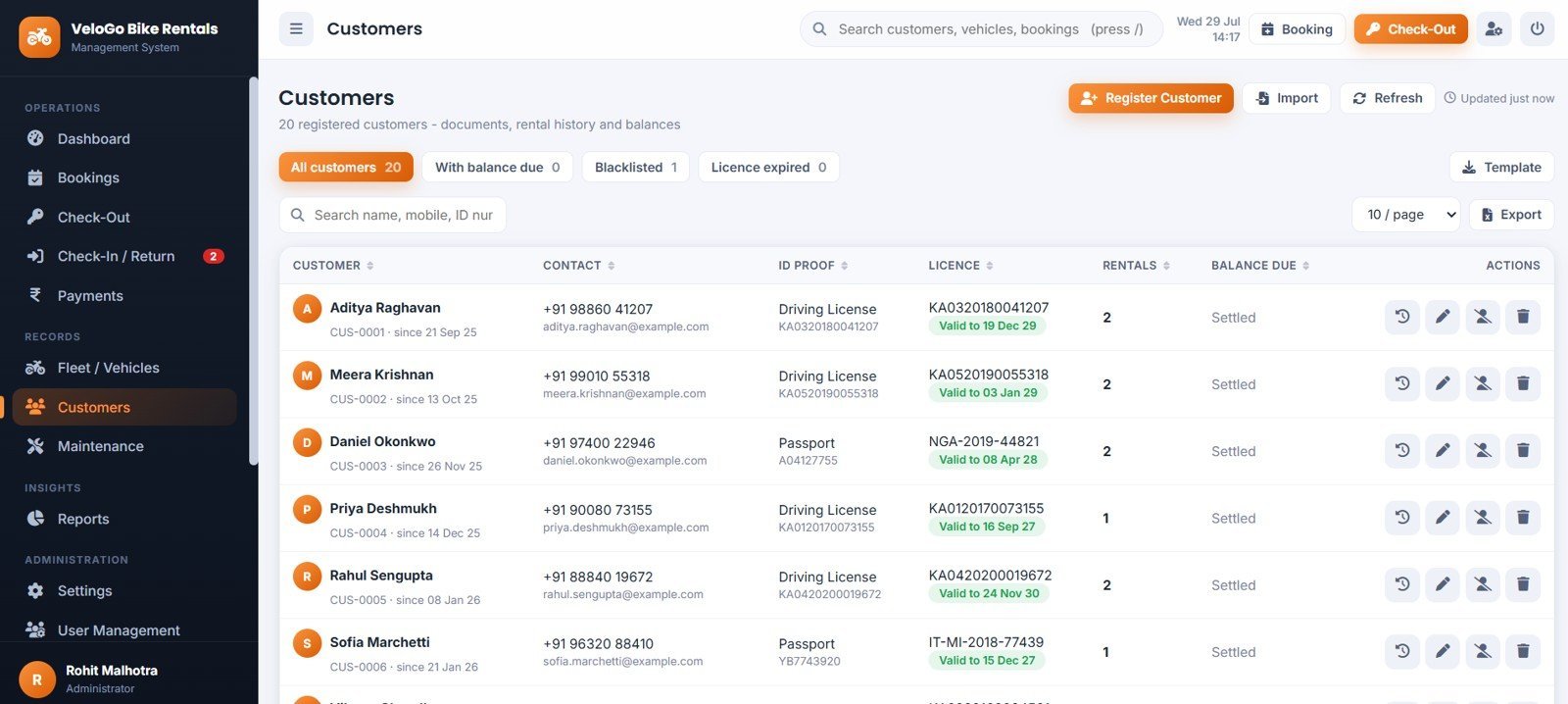This screenshot has height=704, width=1568.
Task: Open Settings in Administration
Action: coord(124,591)
